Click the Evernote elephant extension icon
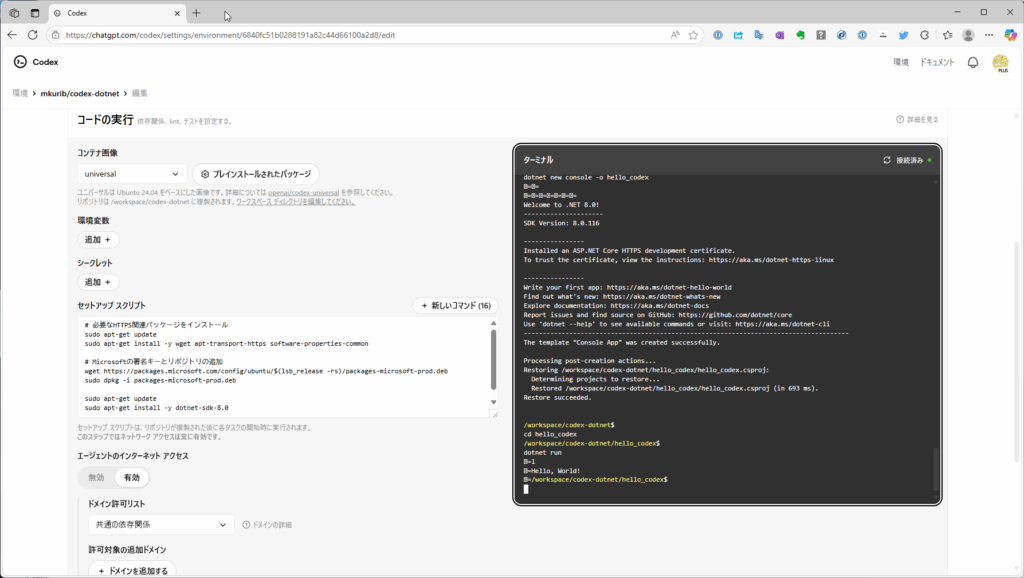 click(x=800, y=35)
